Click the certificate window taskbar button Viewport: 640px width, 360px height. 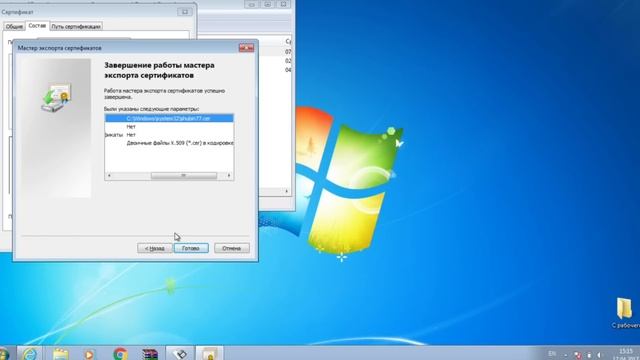click(210, 353)
